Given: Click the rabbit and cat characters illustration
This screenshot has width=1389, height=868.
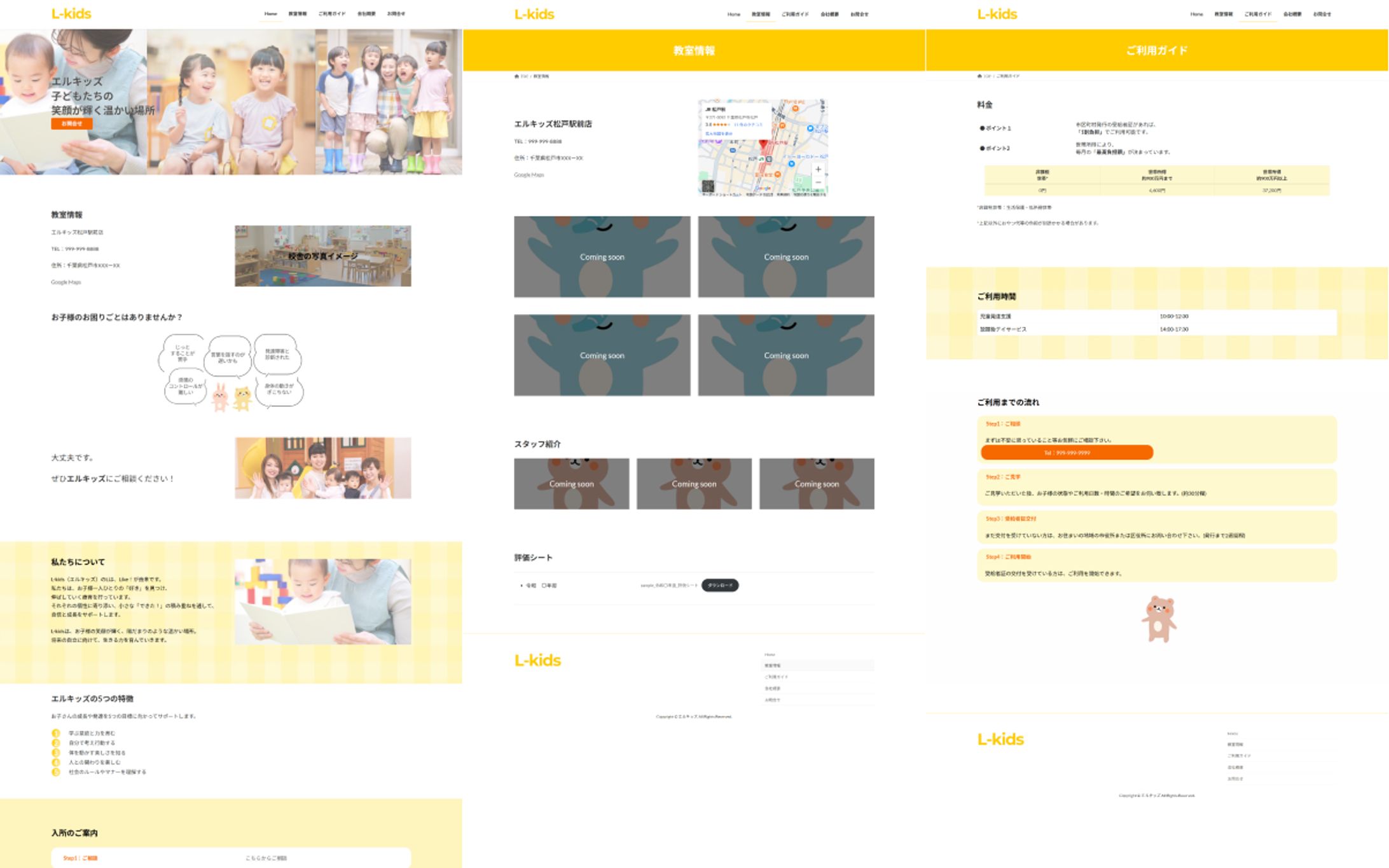Looking at the screenshot, I should pyautogui.click(x=231, y=397).
